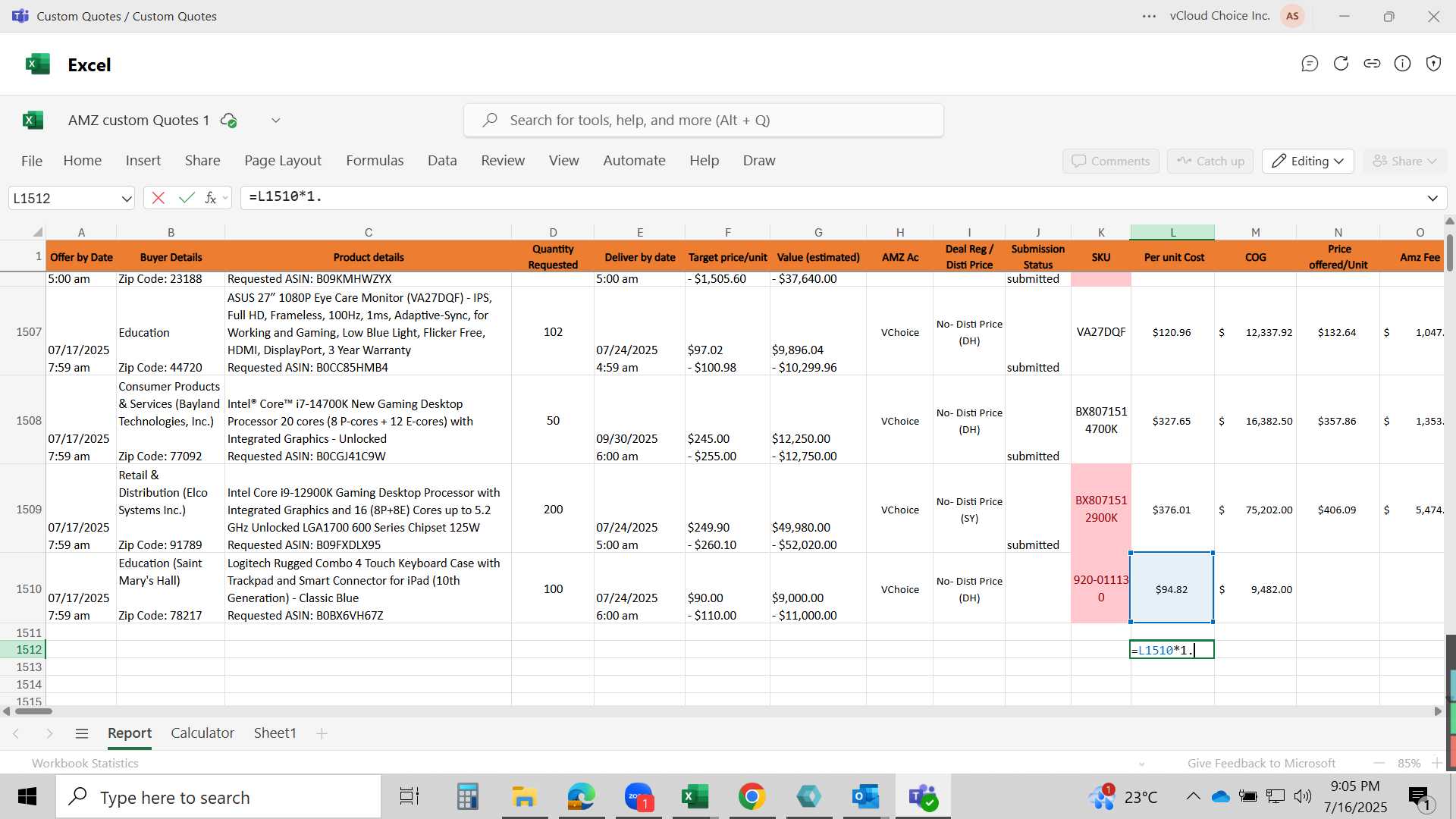1456x819 pixels.
Task: Open the notification center icon
Action: [x=1419, y=797]
